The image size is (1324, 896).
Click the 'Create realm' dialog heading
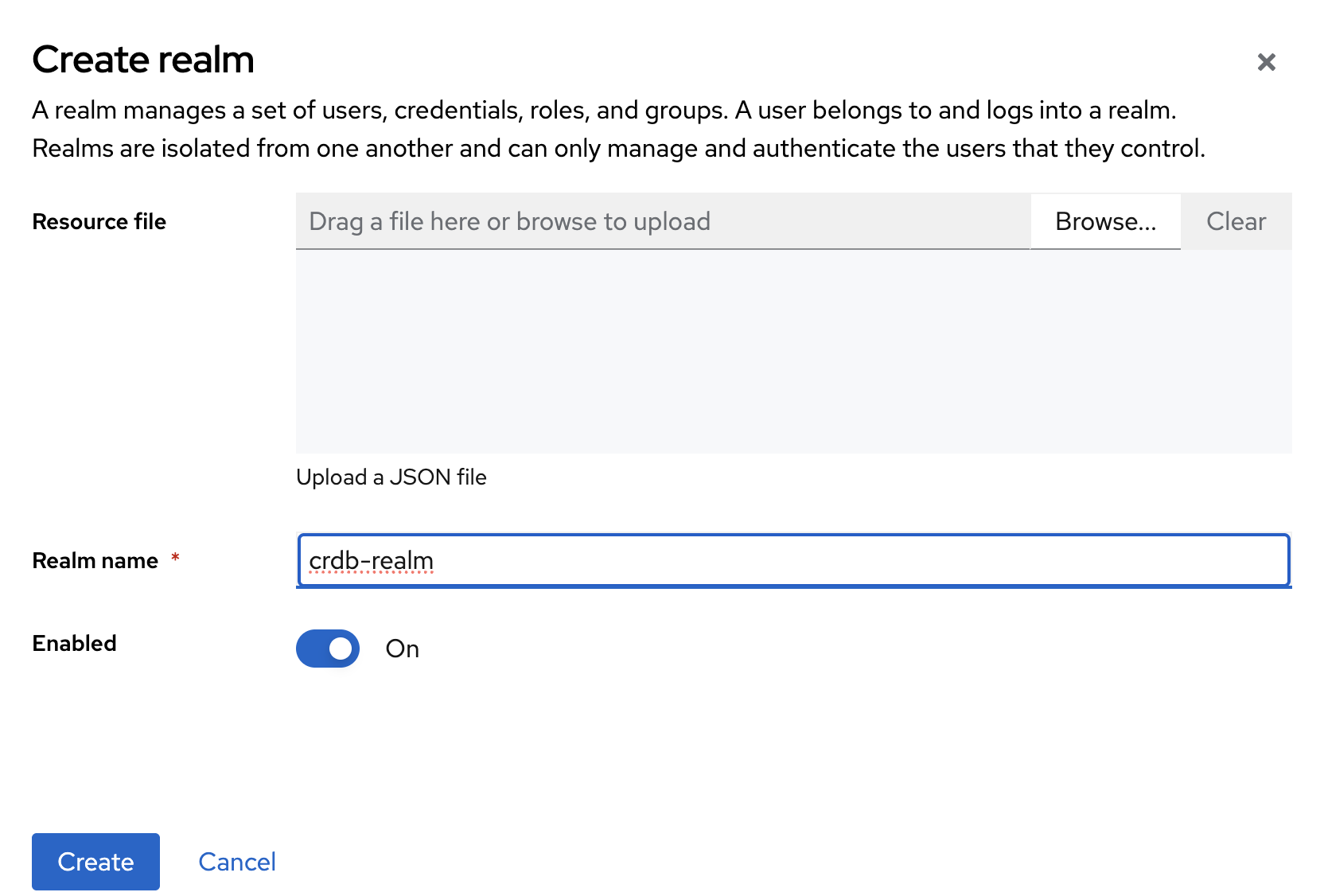143,60
